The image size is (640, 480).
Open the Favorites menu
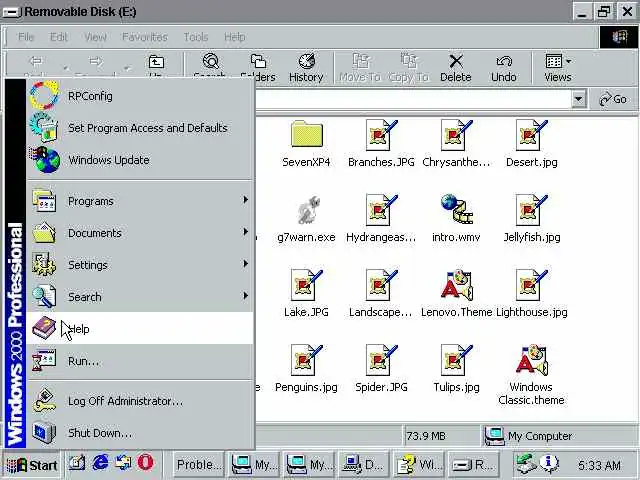point(144,37)
